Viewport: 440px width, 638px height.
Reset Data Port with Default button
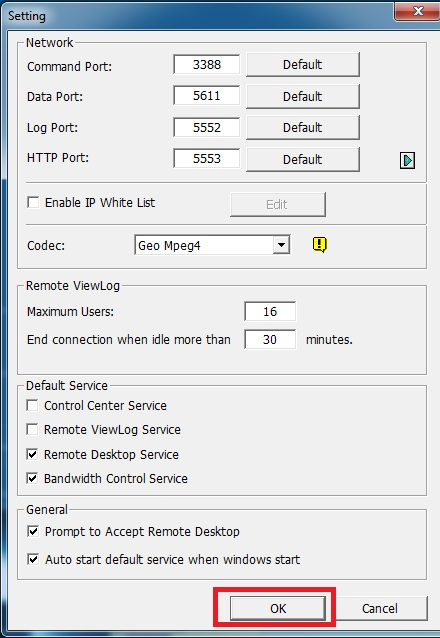coord(302,96)
